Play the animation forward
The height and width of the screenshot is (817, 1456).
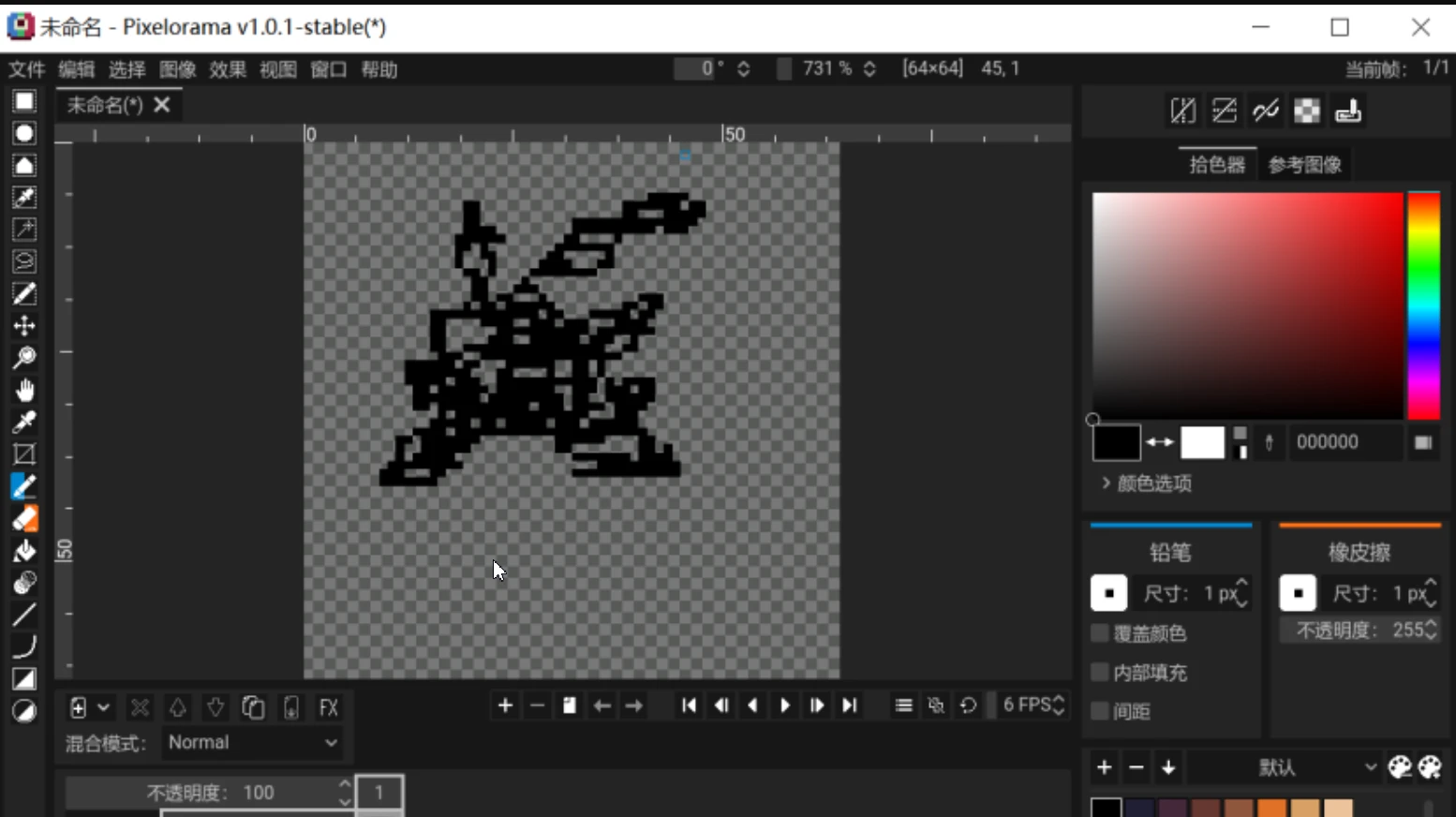[785, 706]
